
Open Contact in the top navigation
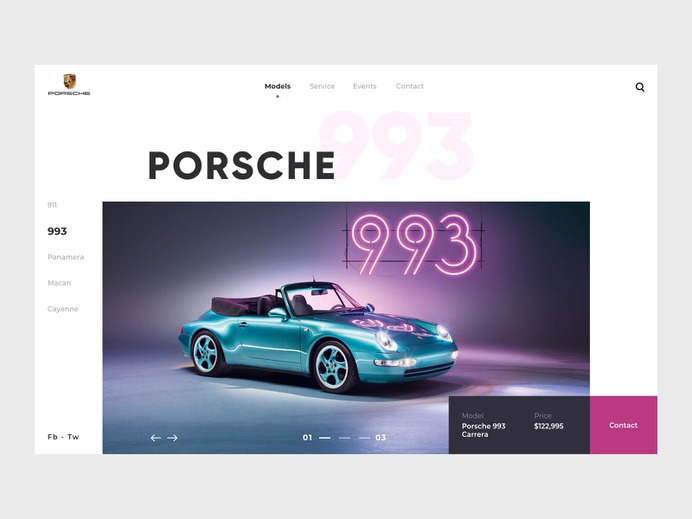[x=410, y=86]
